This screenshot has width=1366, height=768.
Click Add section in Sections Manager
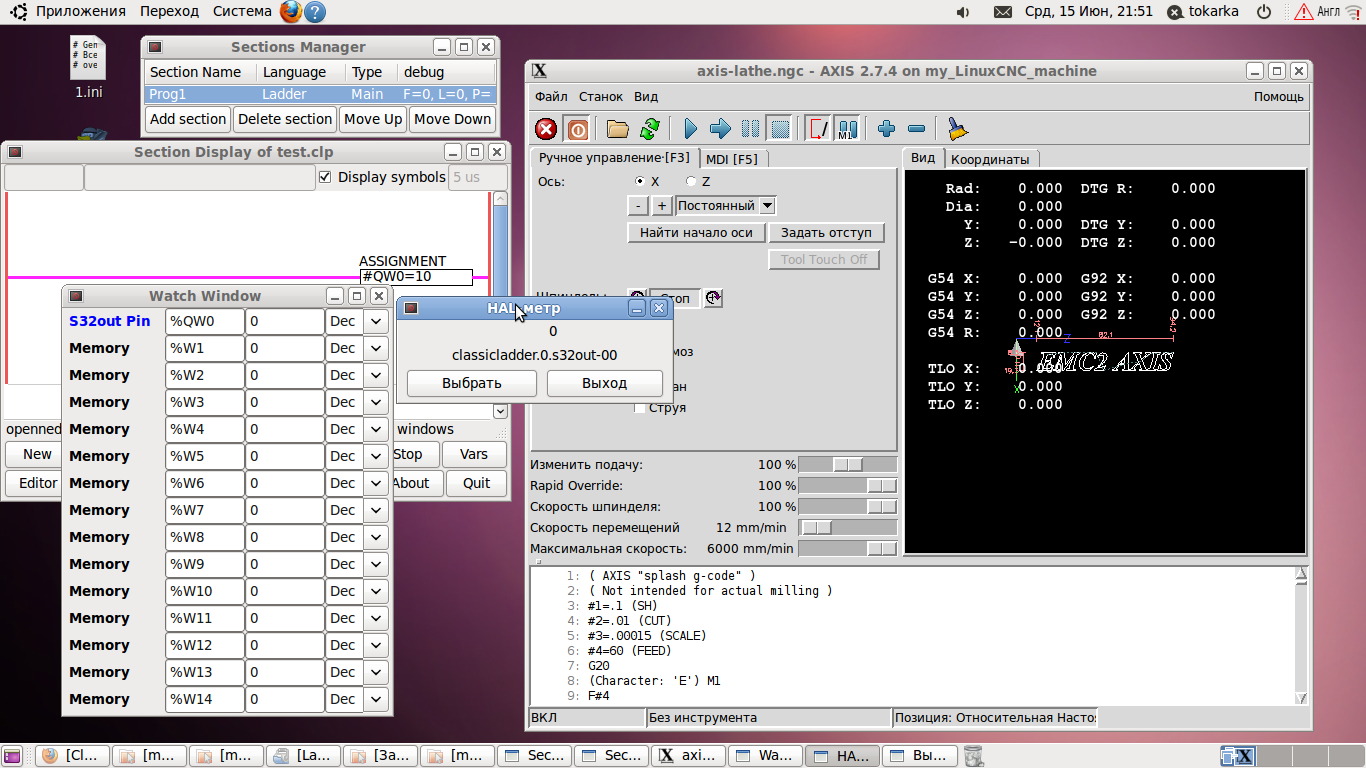click(188, 119)
